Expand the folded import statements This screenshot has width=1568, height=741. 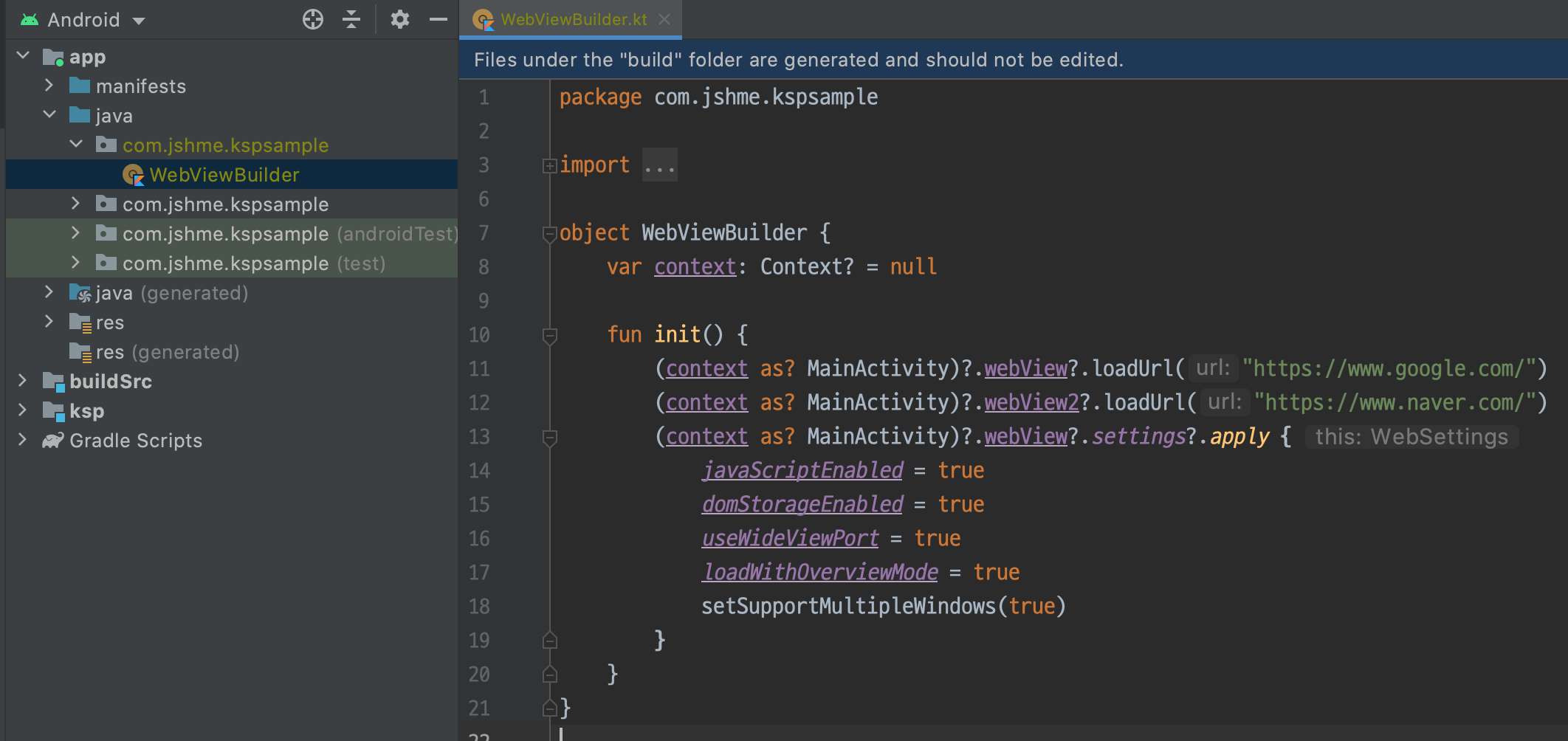click(549, 165)
